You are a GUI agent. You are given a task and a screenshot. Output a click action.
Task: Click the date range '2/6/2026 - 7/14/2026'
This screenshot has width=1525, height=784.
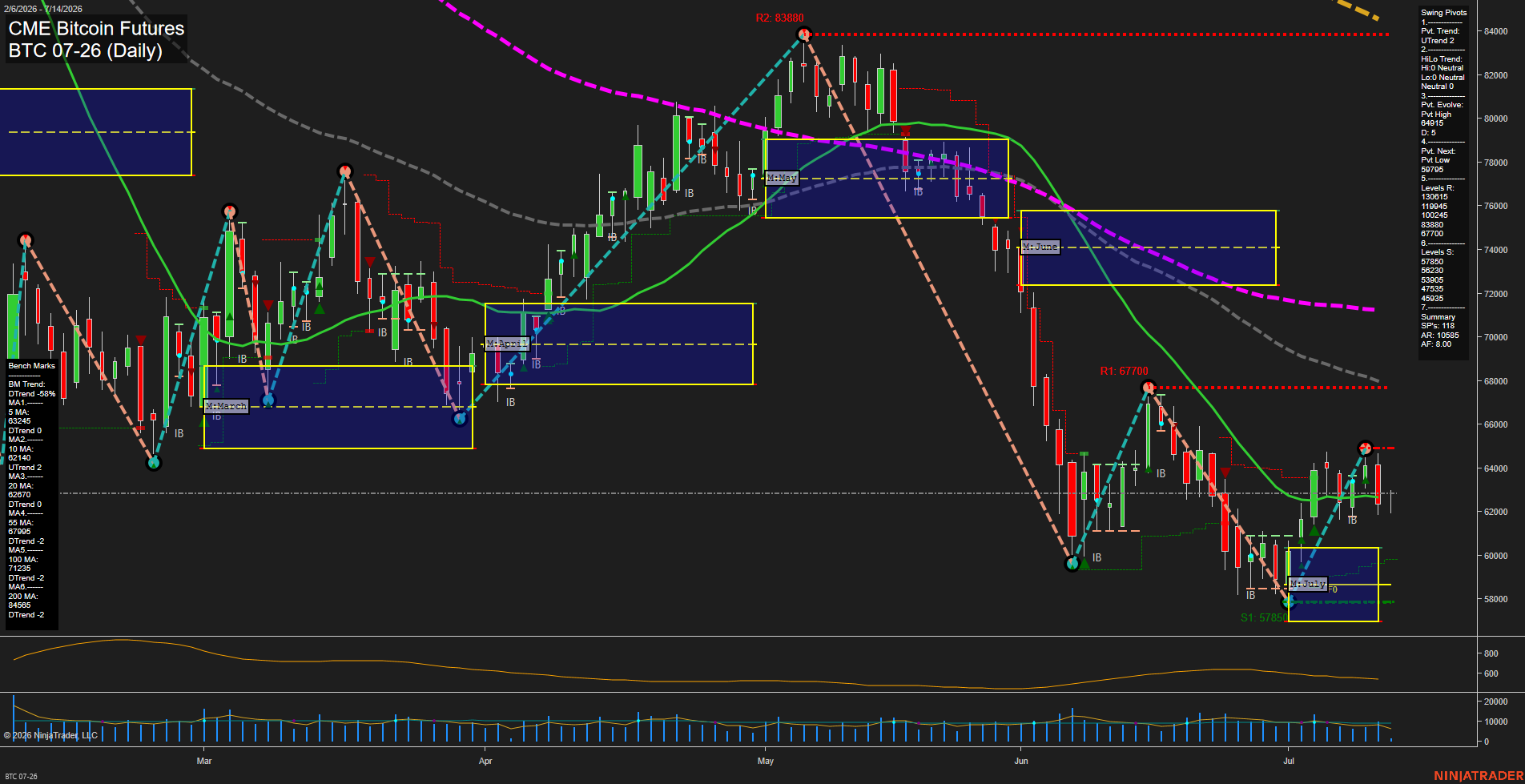tap(42, 9)
